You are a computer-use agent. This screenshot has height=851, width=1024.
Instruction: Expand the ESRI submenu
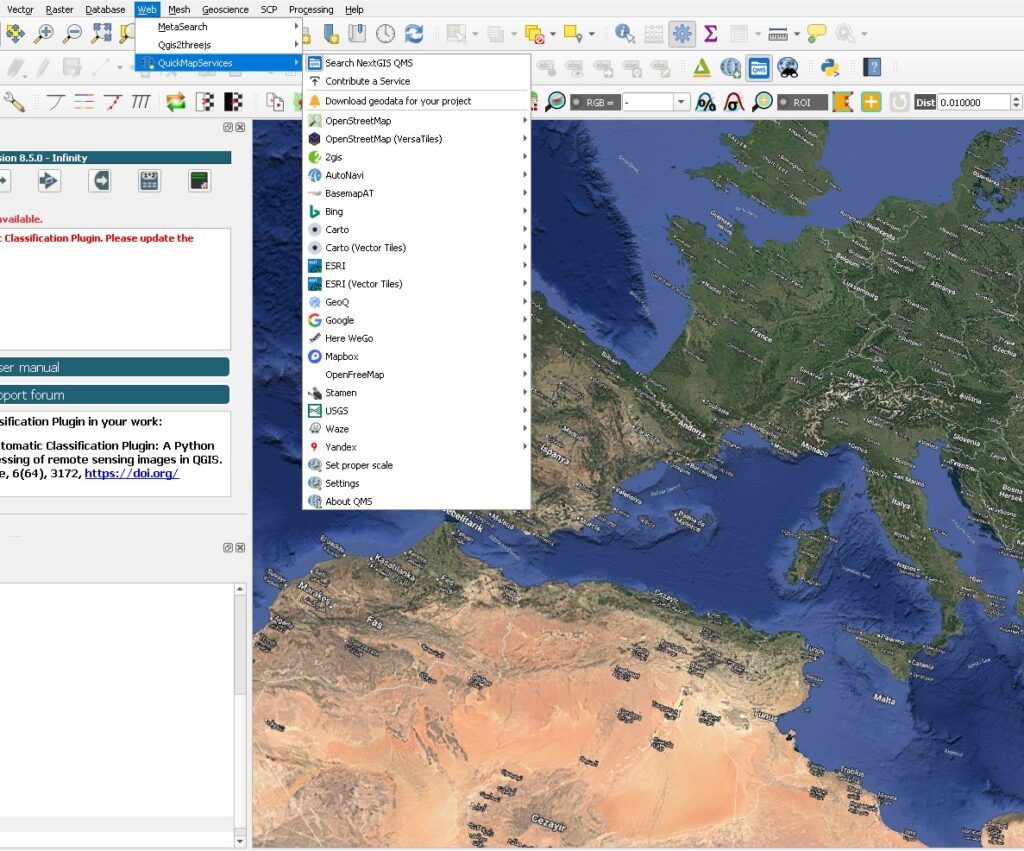pos(417,266)
